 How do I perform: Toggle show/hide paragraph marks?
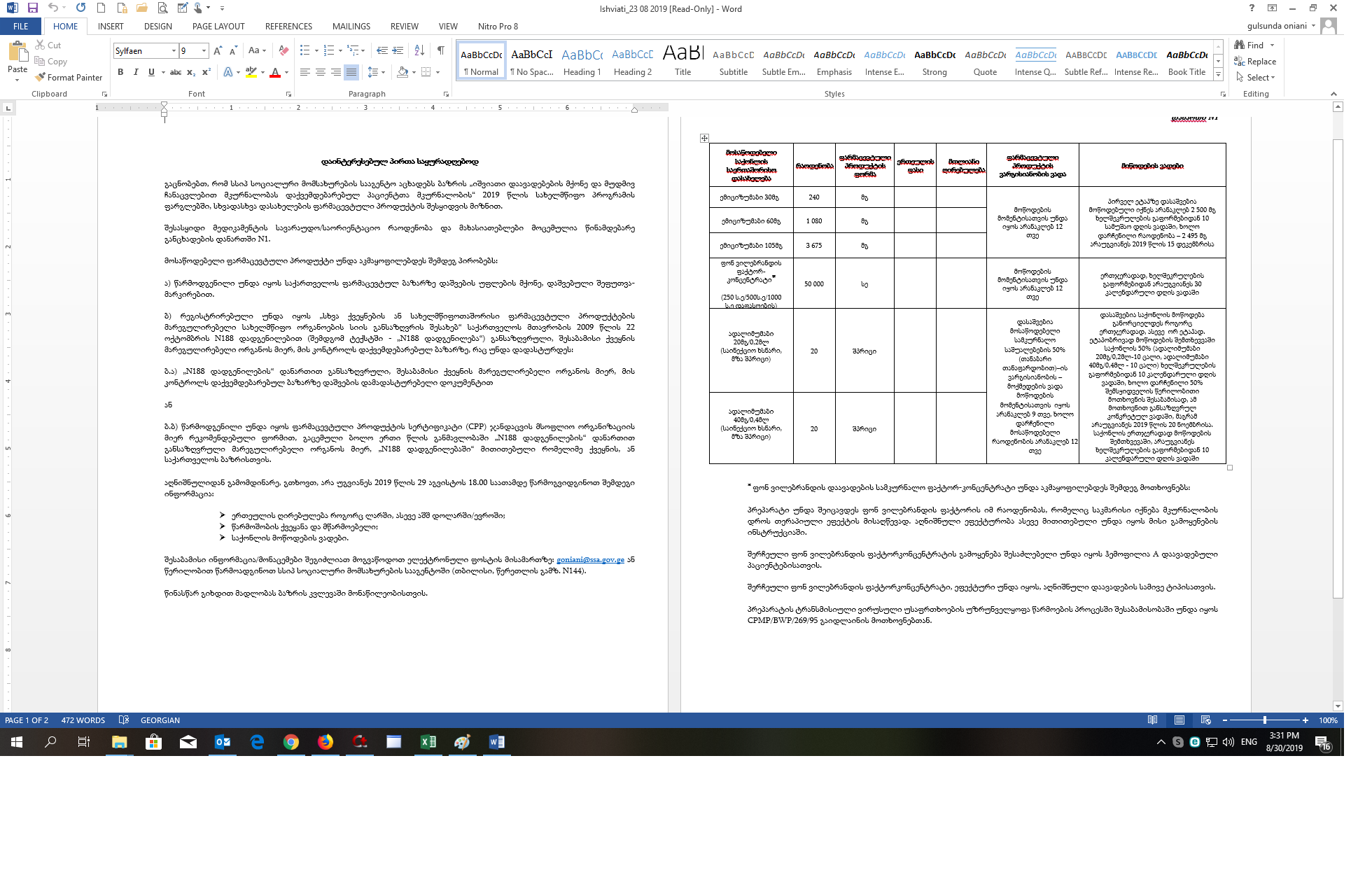440,50
